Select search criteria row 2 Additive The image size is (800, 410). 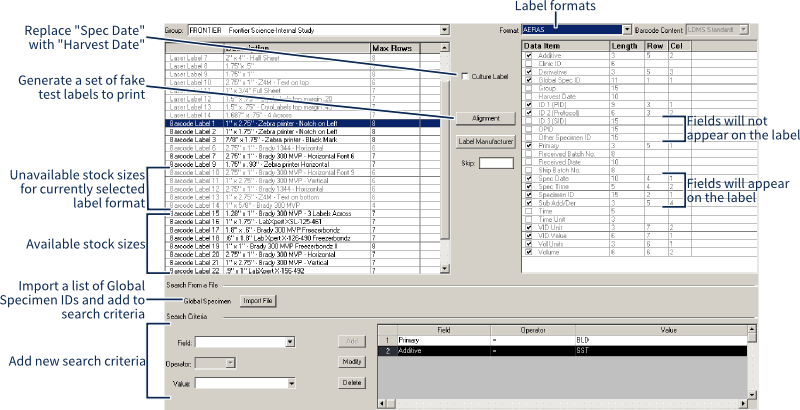pyautogui.click(x=563, y=351)
